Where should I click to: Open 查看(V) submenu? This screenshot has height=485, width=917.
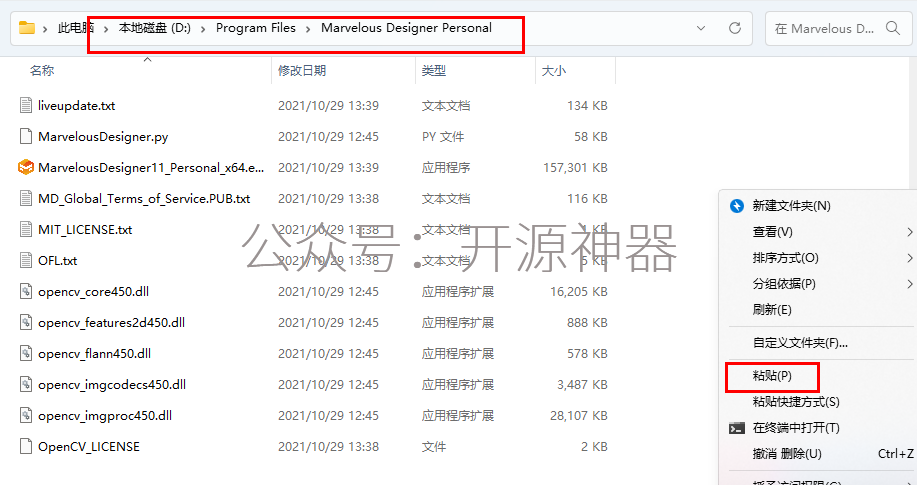(x=773, y=232)
